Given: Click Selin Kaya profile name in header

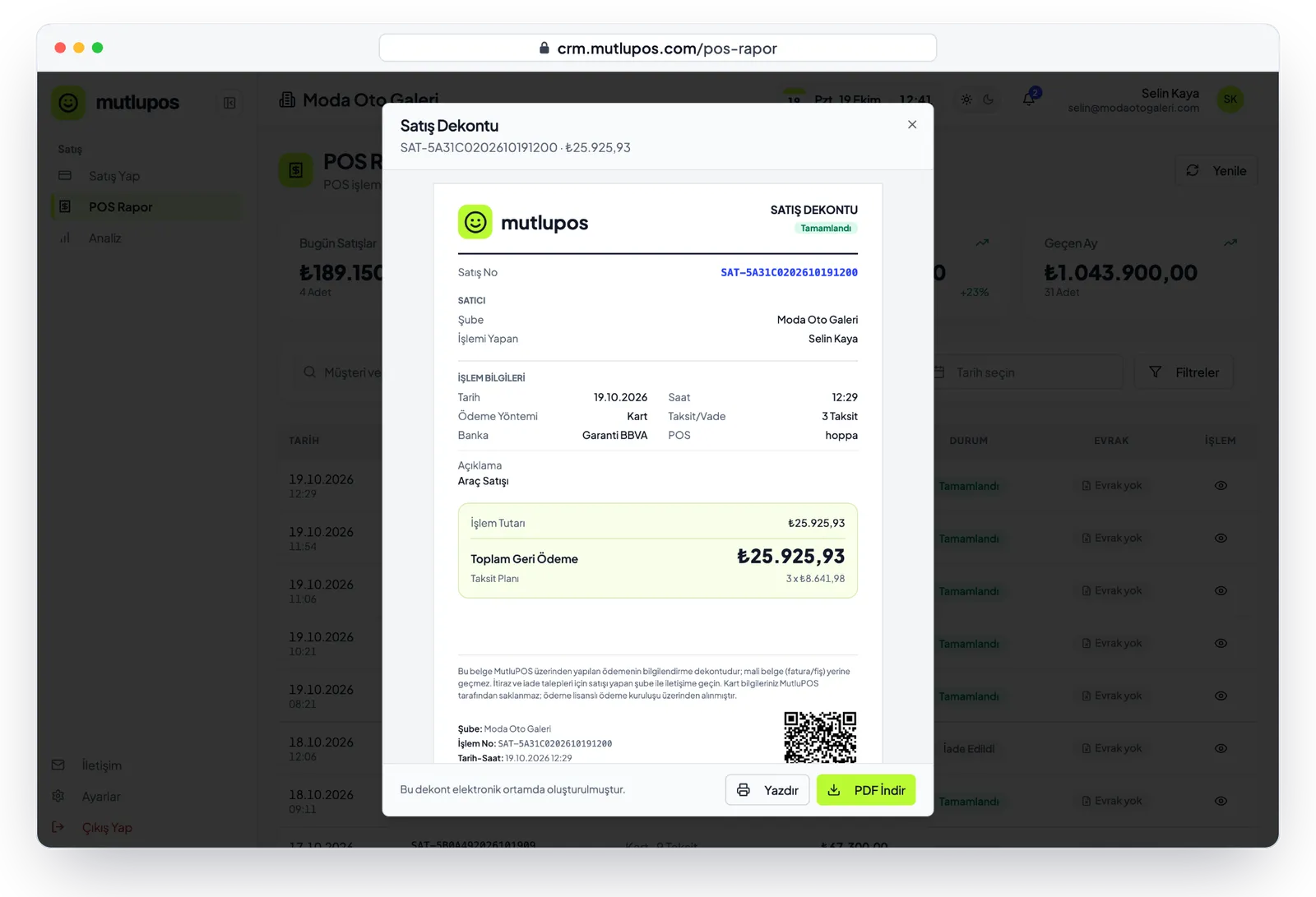Looking at the screenshot, I should 1170,94.
